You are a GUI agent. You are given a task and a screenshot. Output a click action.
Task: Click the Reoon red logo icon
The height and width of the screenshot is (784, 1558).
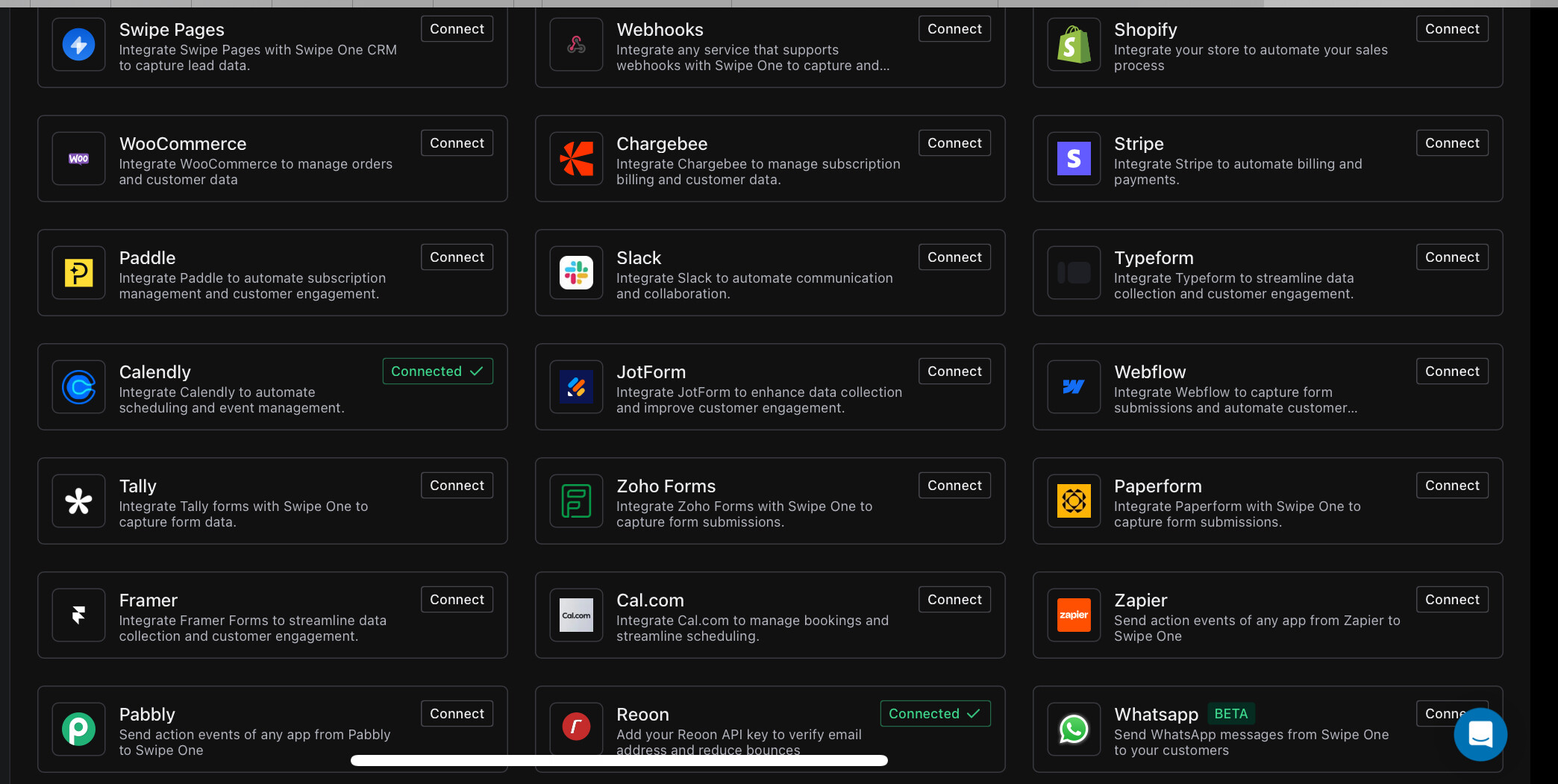coord(576,727)
